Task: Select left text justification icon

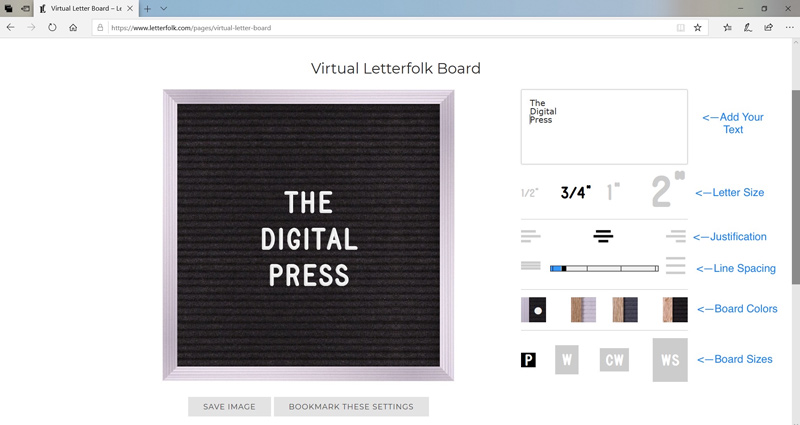Action: click(530, 236)
